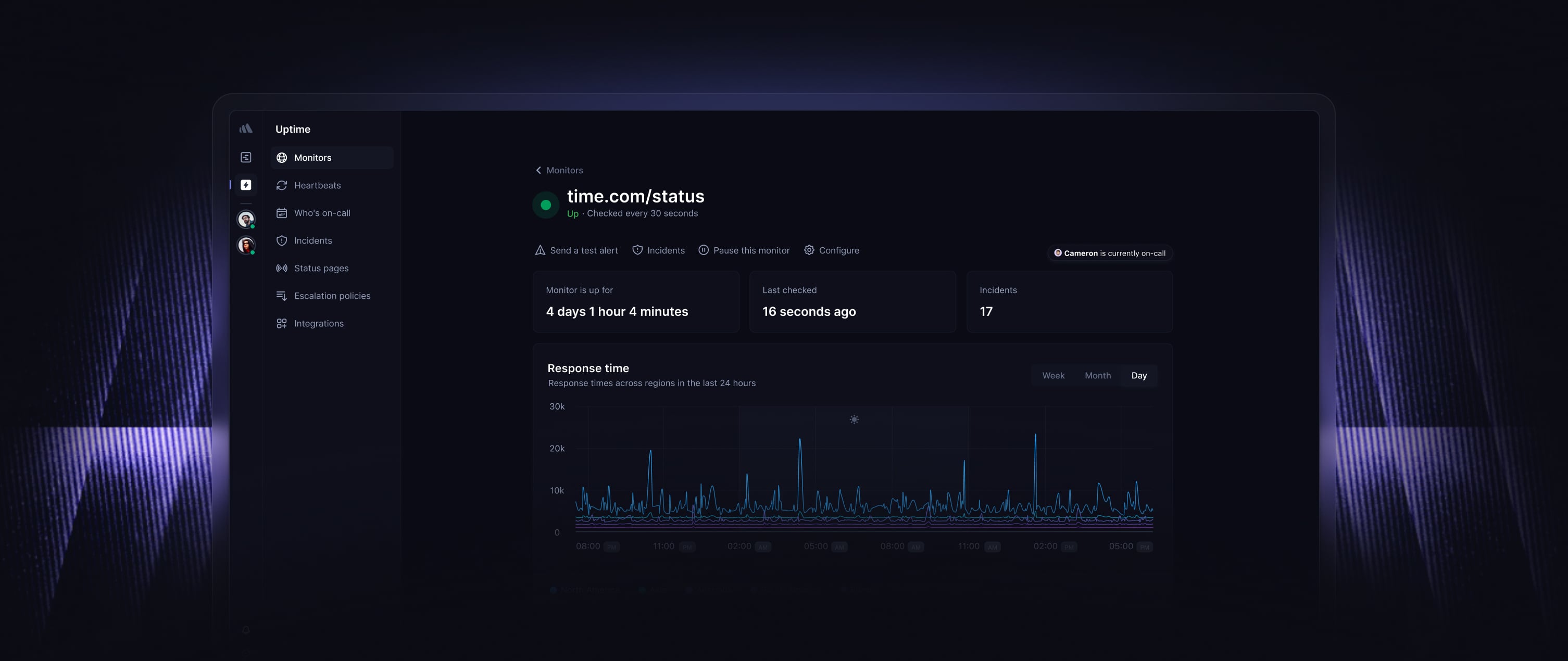Open Heartbeats in the sidebar
The image size is (1568, 661).
click(x=317, y=185)
